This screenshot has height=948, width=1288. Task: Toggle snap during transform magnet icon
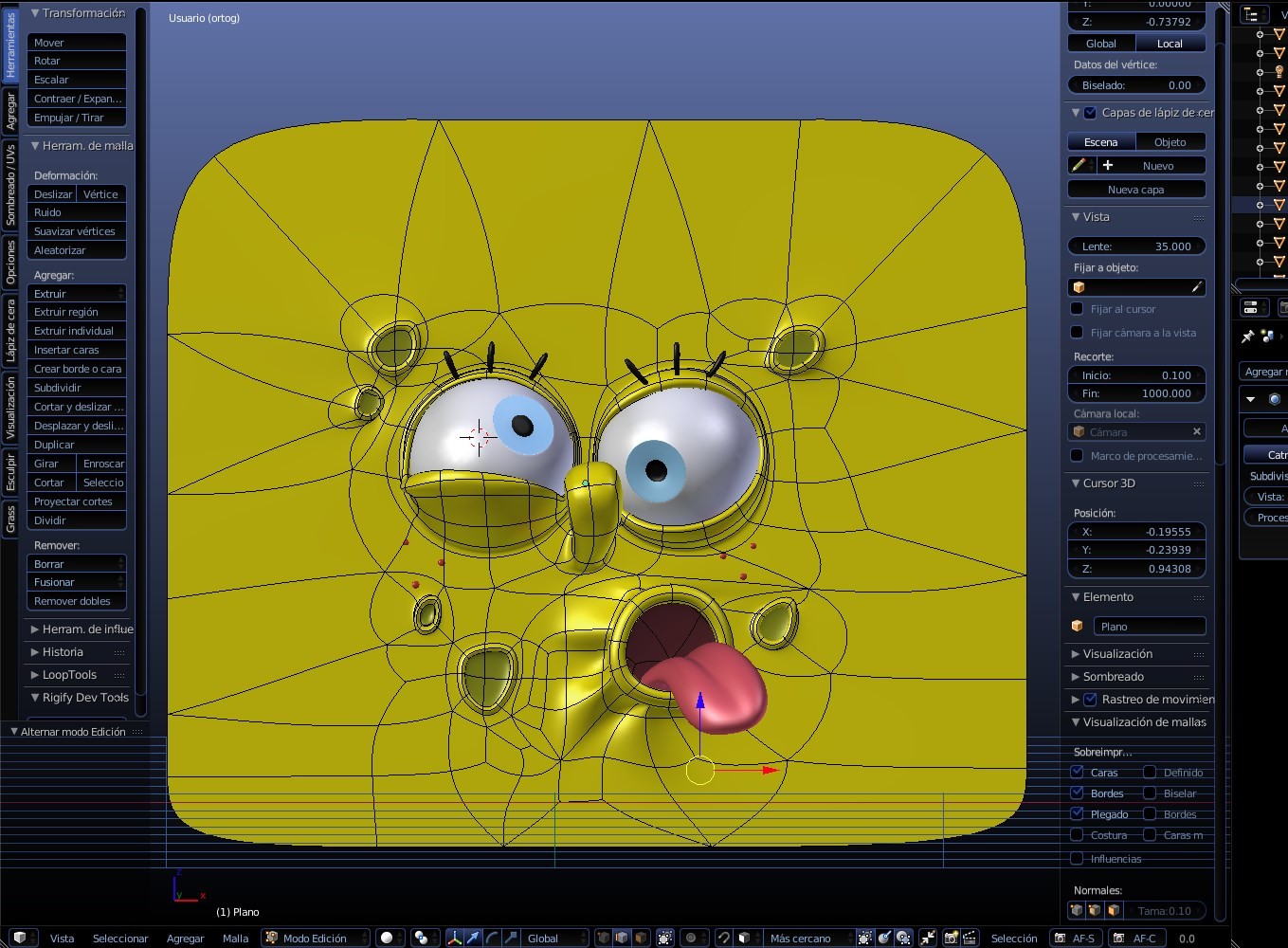723,938
